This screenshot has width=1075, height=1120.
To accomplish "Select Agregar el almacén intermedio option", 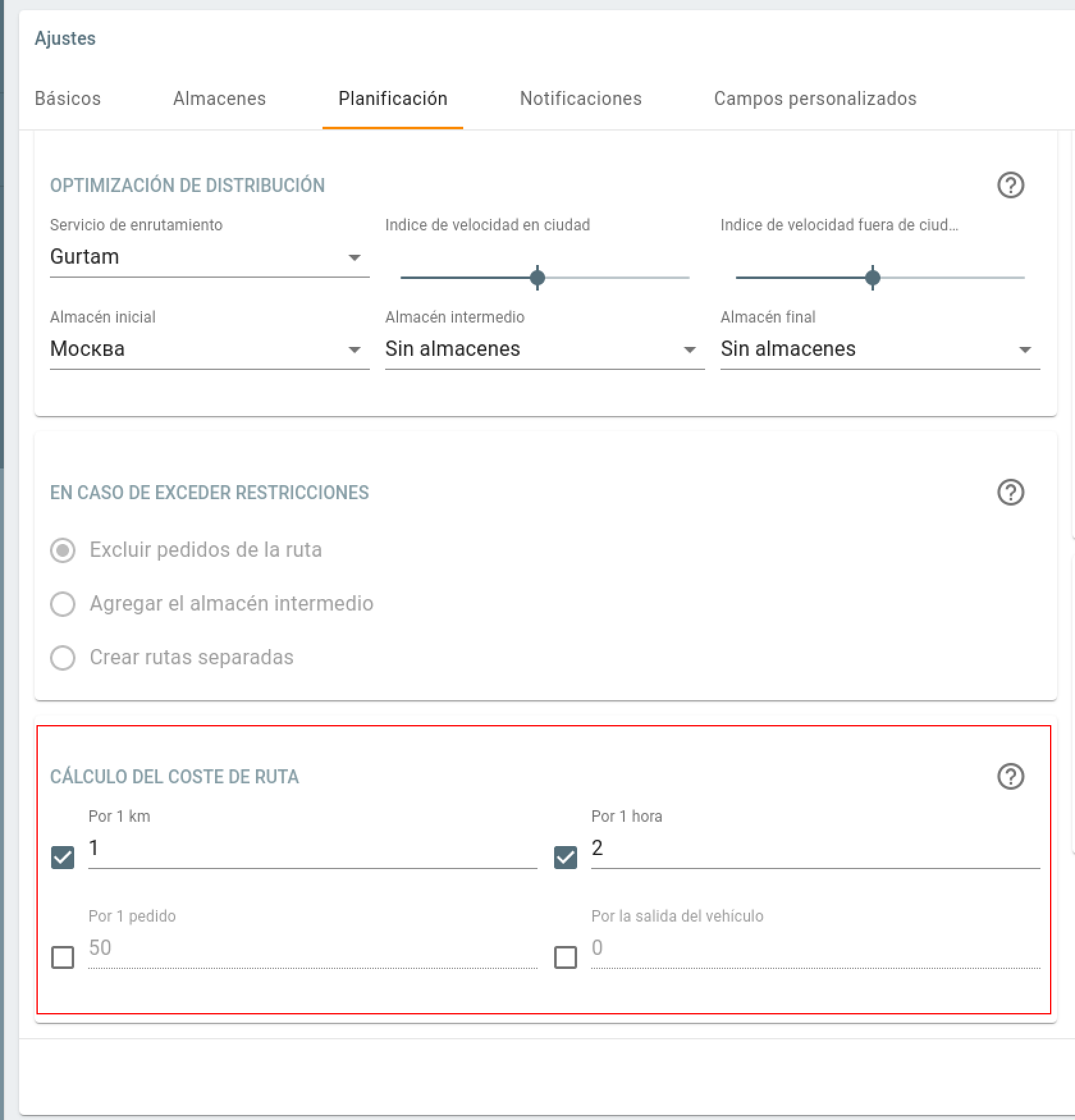I will 63,604.
